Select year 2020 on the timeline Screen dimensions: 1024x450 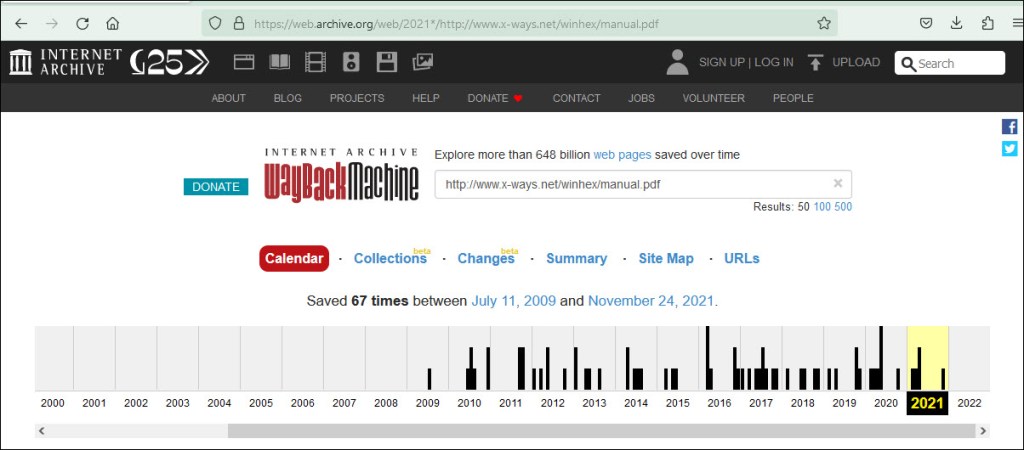(886, 403)
